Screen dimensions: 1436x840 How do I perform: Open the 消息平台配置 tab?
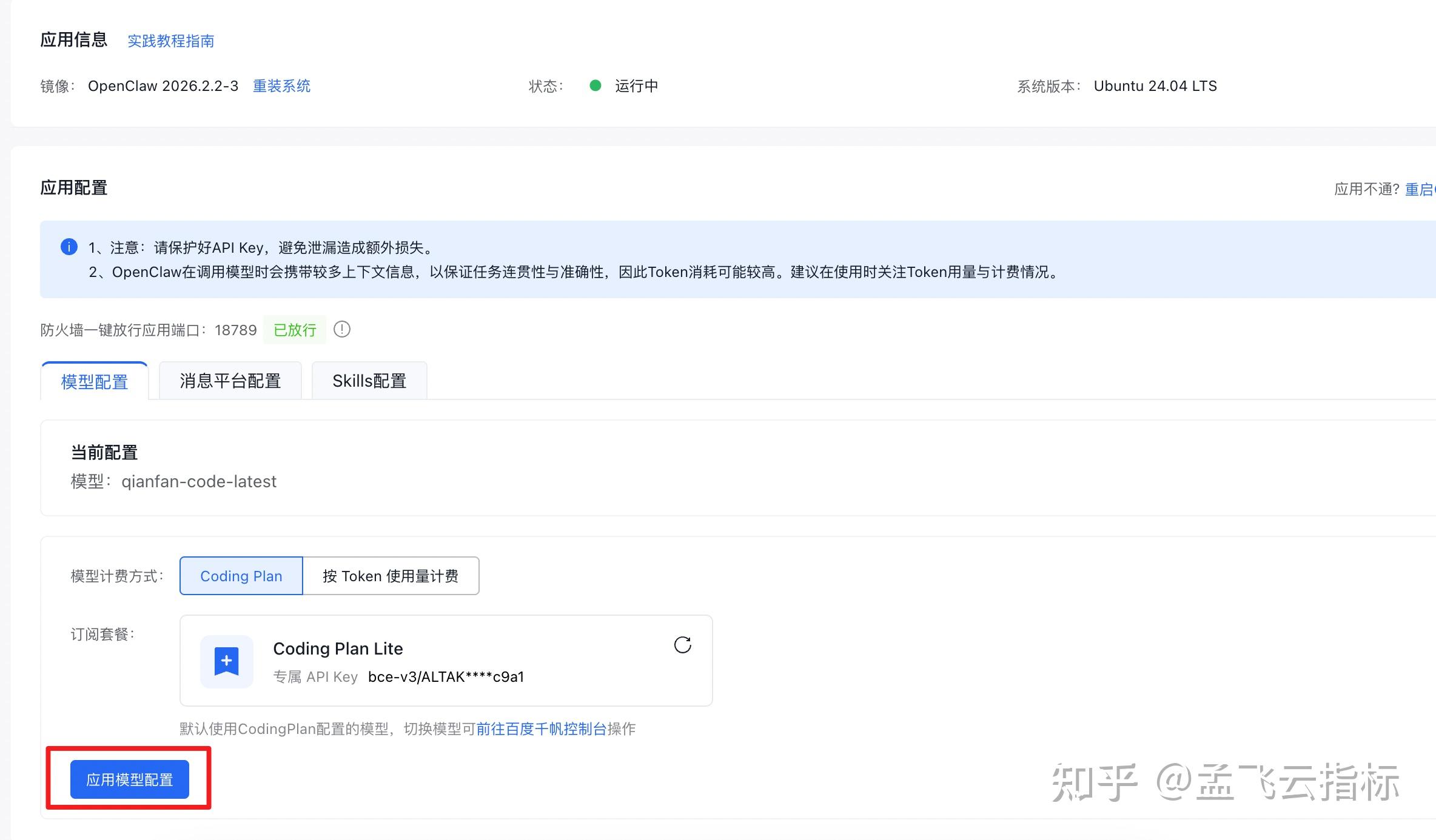[230, 381]
